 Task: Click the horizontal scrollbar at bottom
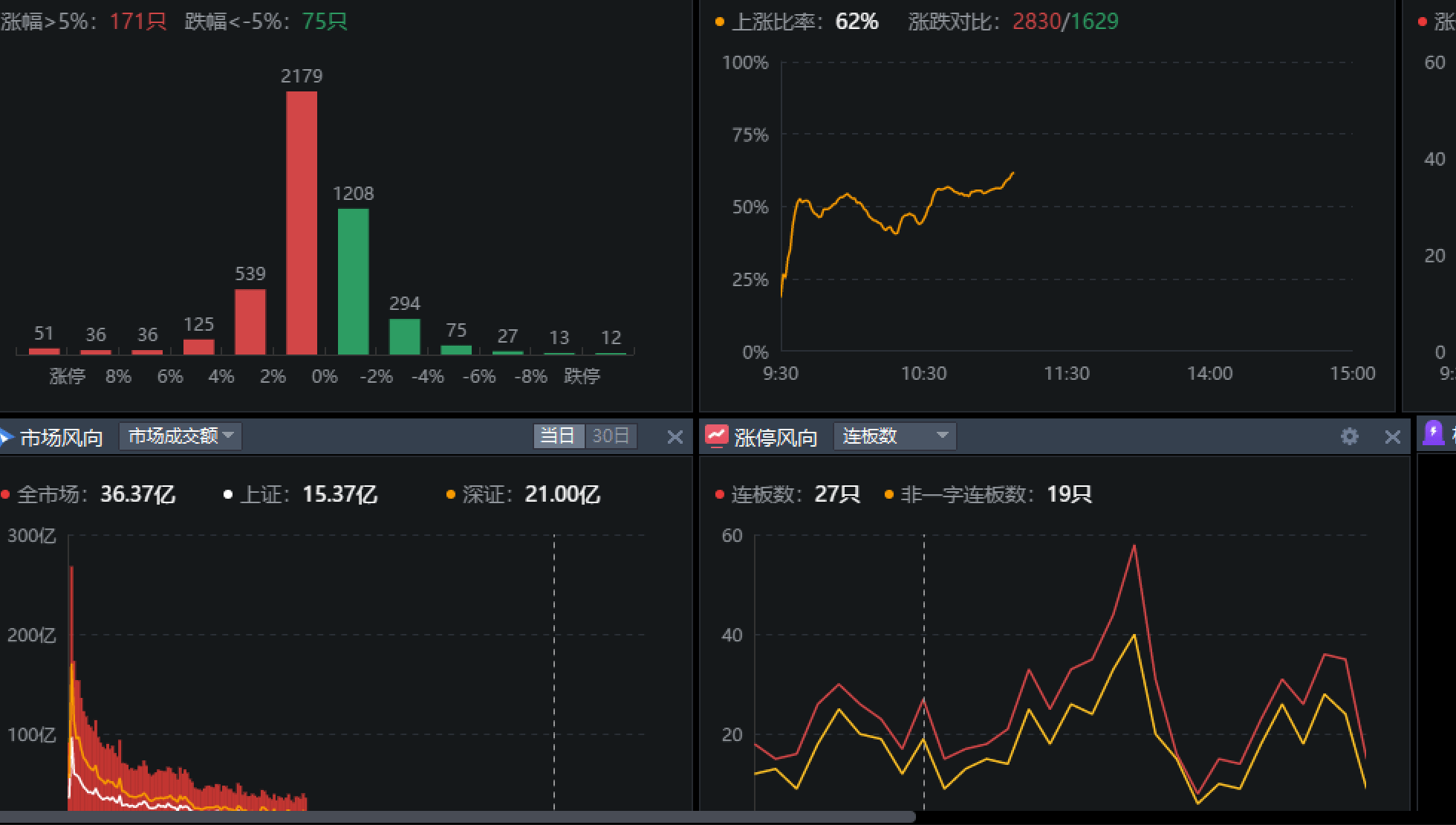457,817
